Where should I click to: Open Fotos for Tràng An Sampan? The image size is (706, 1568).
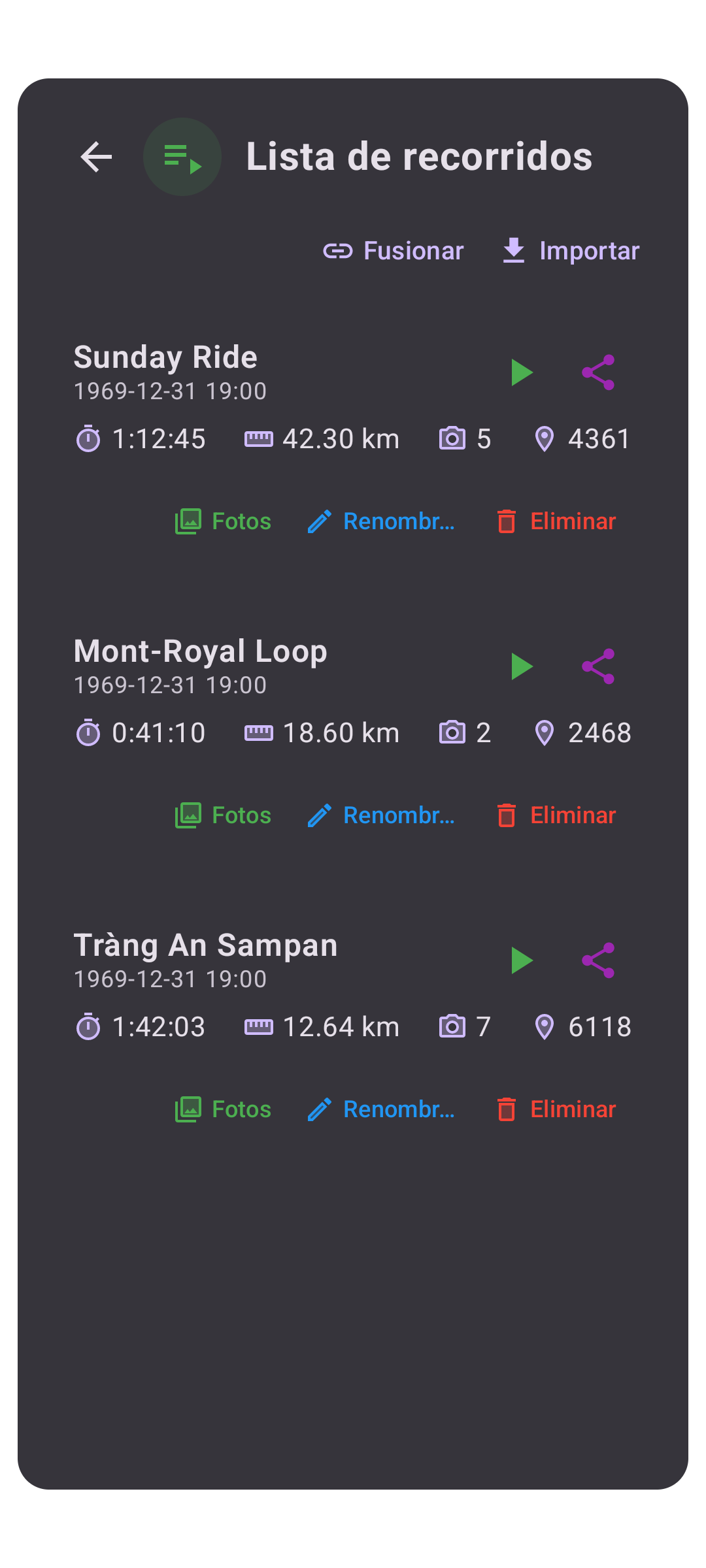coord(223,1109)
